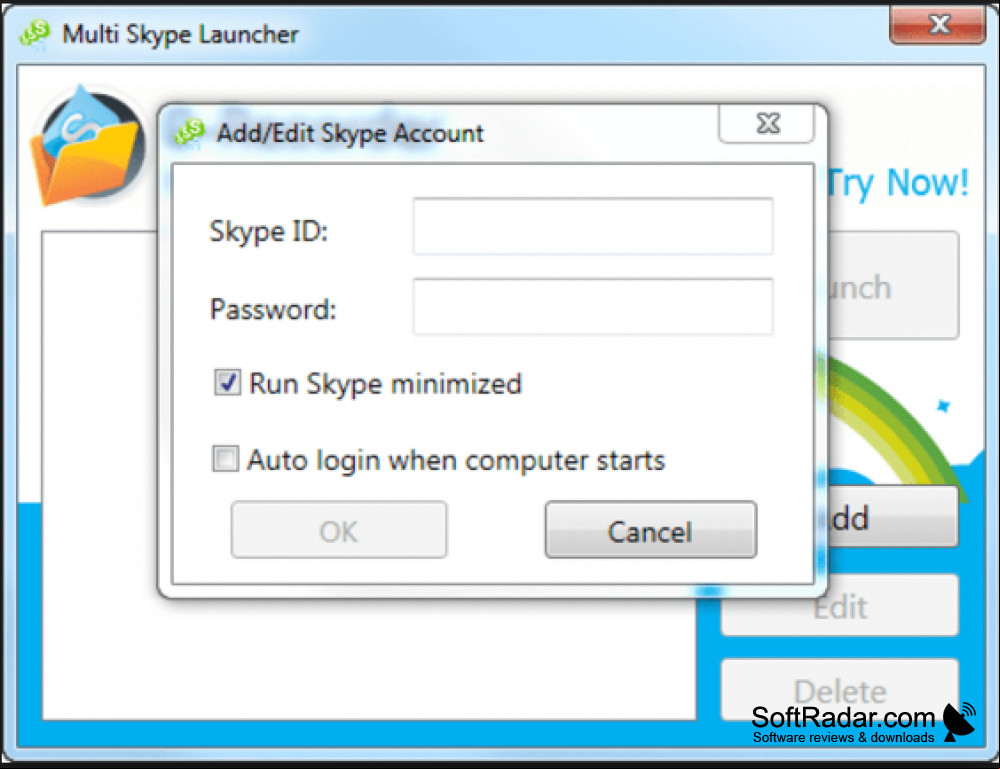Screen dimensions: 1000x769
Task: Click inside the Skype ID field
Action: [592, 226]
